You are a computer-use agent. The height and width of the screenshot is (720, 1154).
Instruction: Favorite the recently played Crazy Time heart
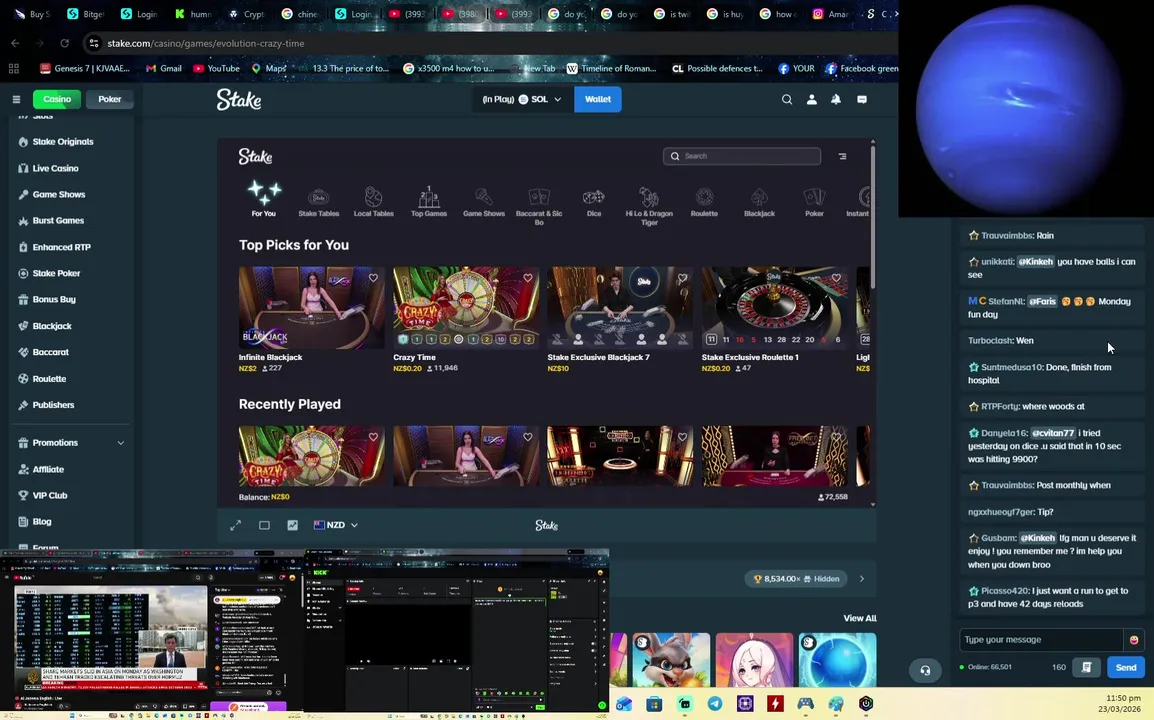pyautogui.click(x=373, y=437)
